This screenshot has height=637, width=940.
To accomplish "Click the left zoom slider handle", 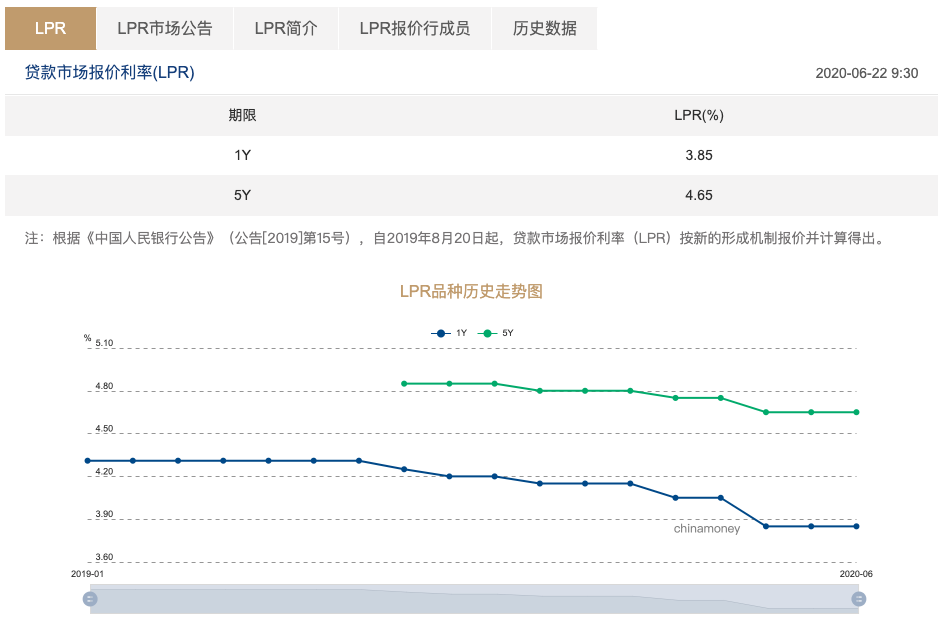I will point(90,599).
